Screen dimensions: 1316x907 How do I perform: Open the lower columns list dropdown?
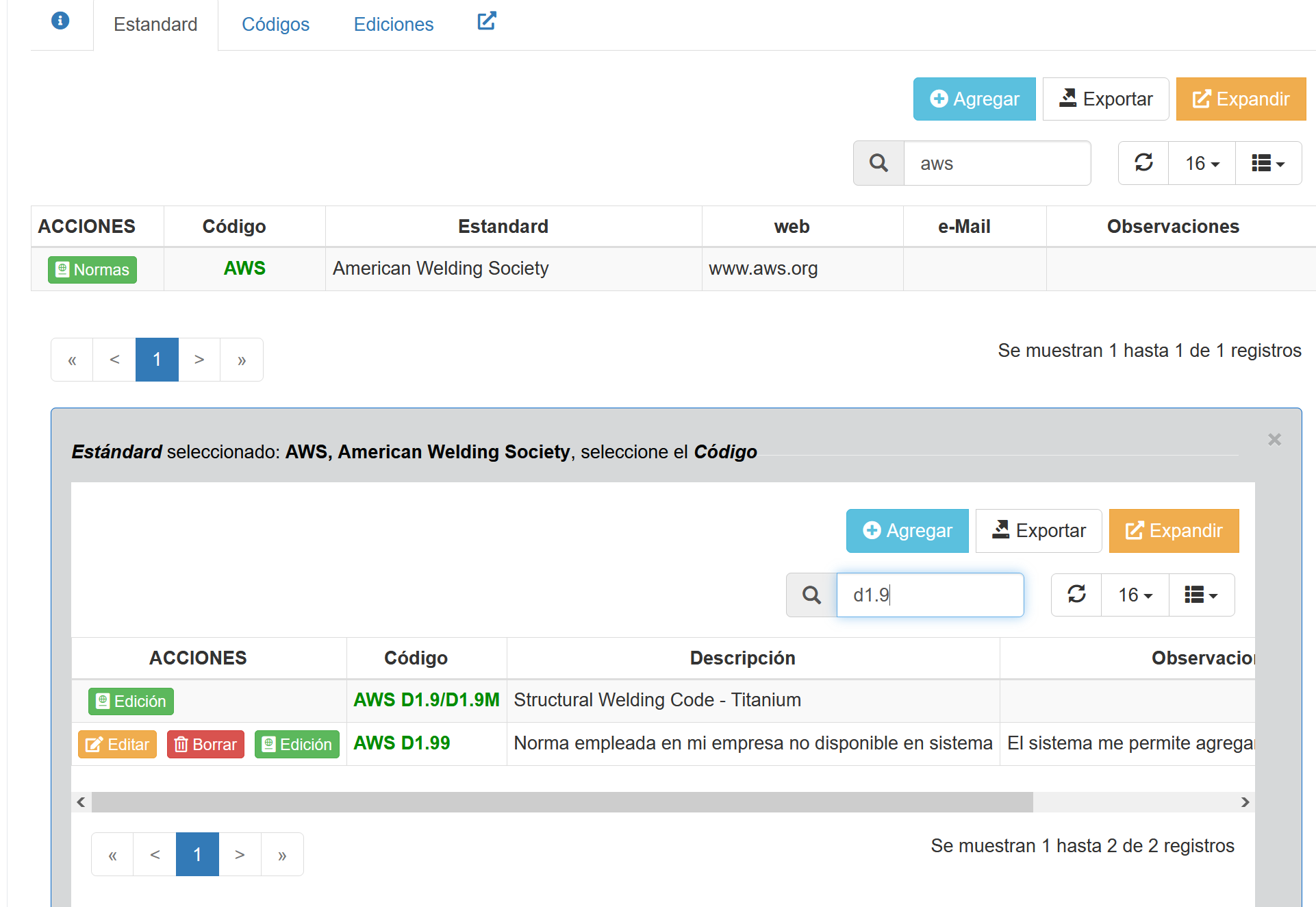1201,595
